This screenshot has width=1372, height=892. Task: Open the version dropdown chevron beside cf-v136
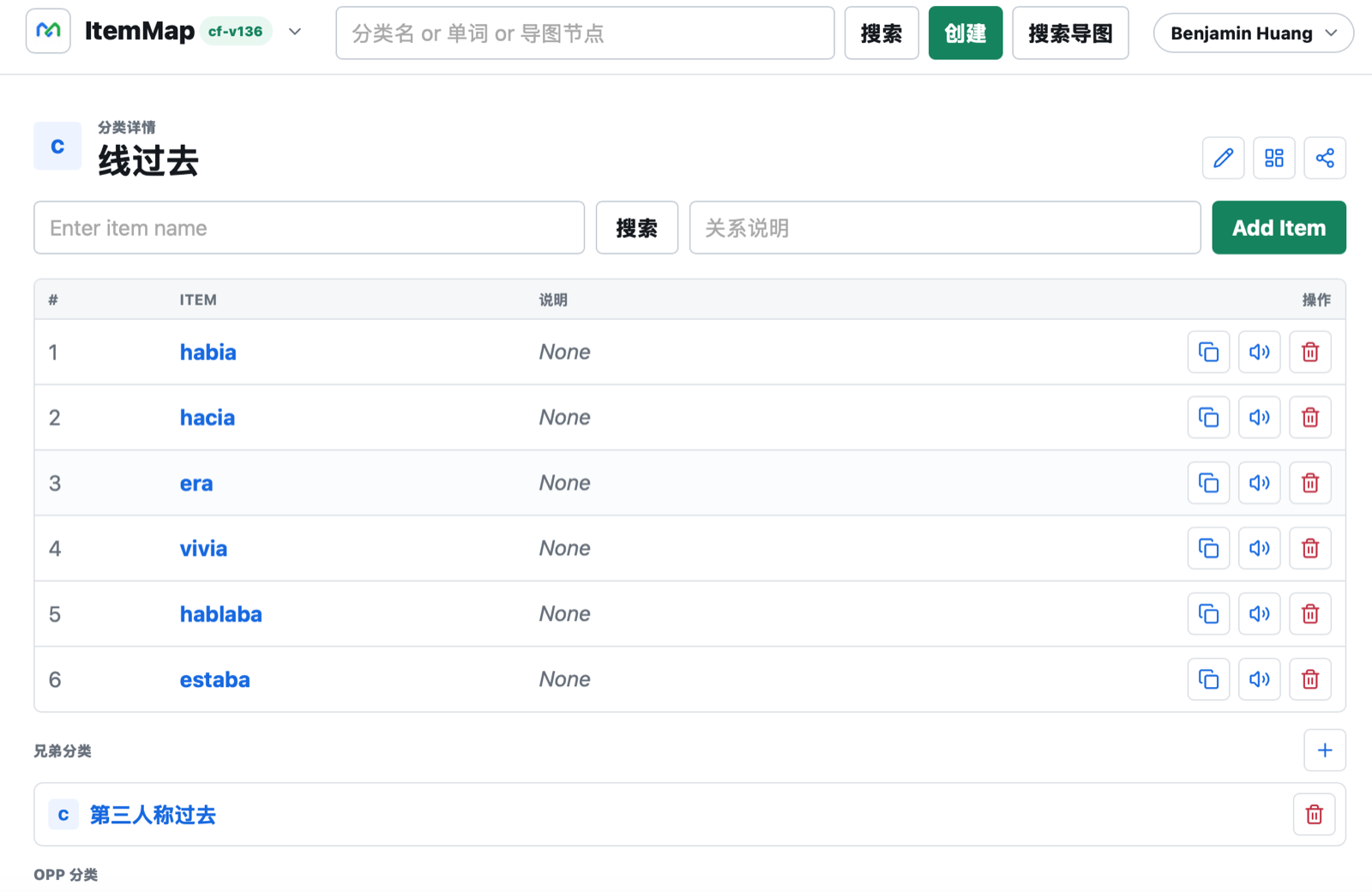pos(295,32)
